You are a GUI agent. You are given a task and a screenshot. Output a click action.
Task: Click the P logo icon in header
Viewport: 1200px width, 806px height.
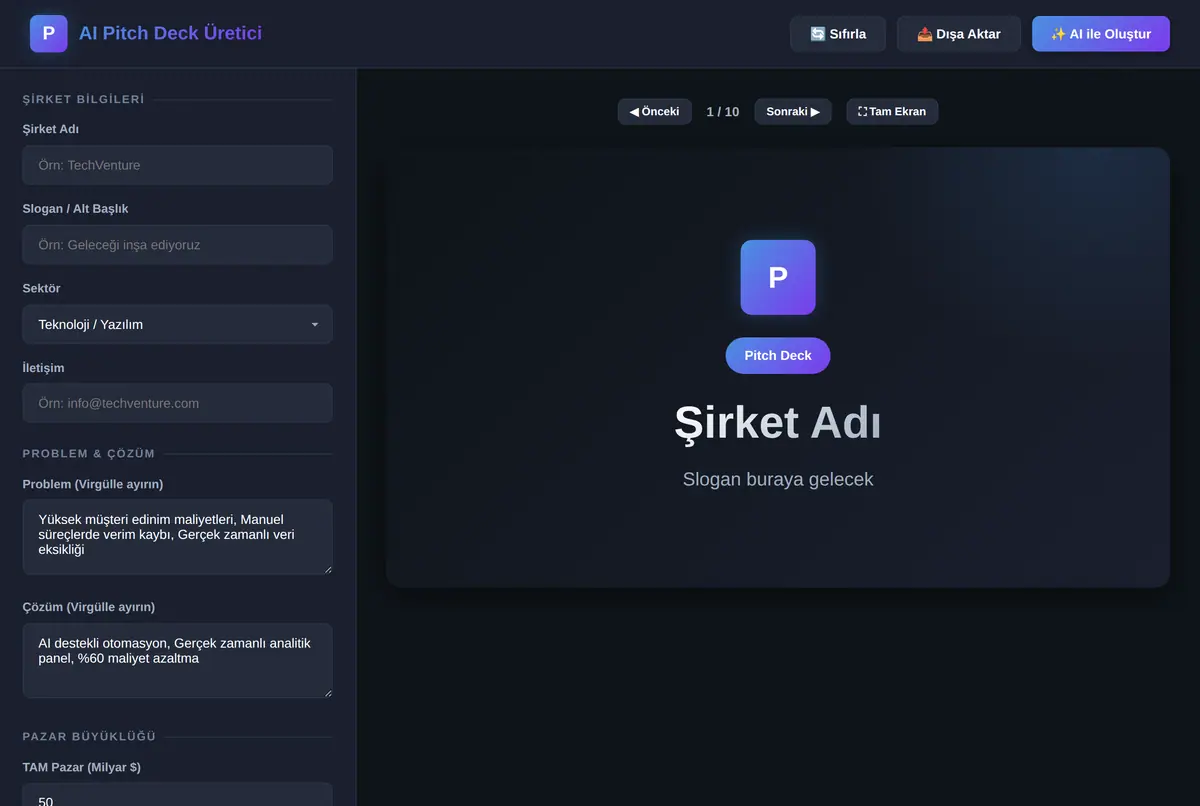click(x=49, y=33)
